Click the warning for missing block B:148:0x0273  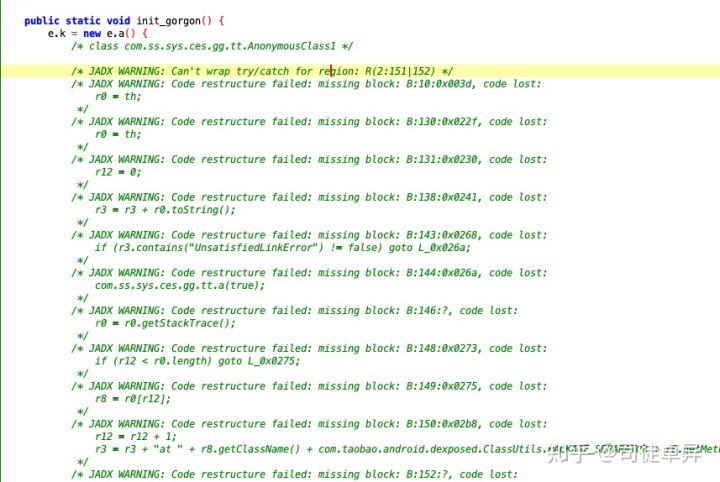tap(309, 348)
